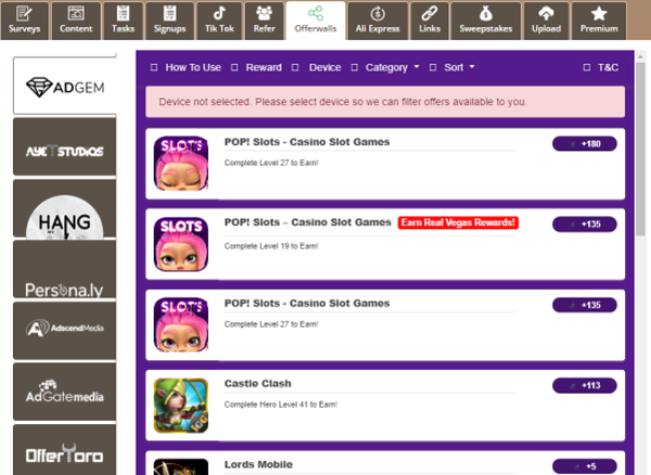
Task: Click the +113 Castle Clash reward button
Action: (585, 385)
